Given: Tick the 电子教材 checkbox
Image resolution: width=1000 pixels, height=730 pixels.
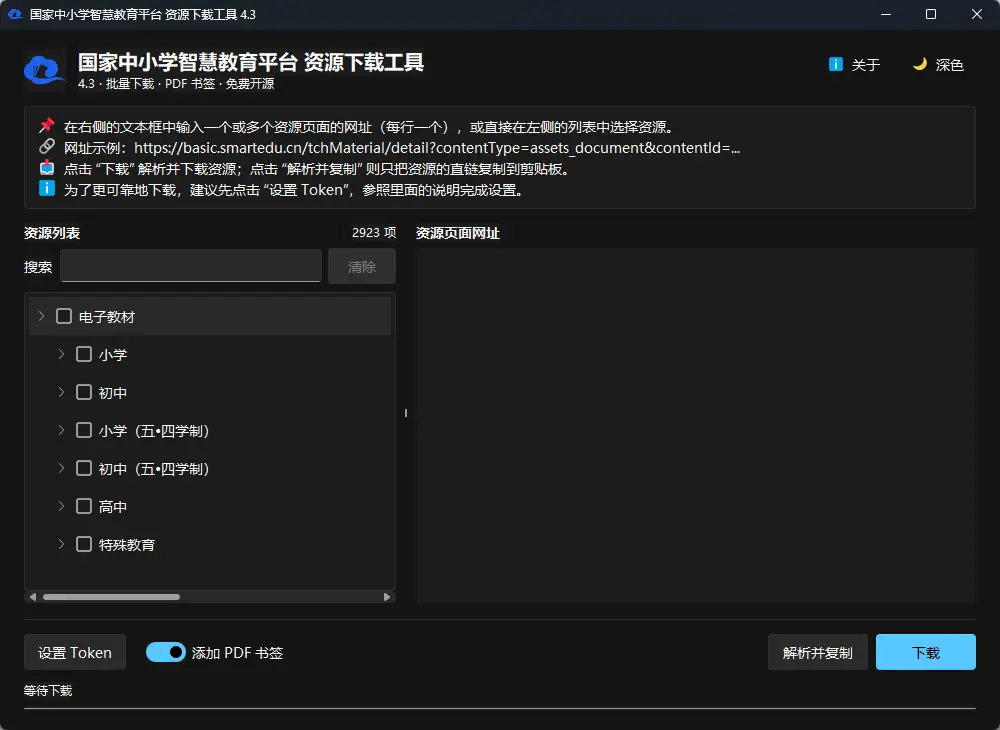Looking at the screenshot, I should point(64,316).
